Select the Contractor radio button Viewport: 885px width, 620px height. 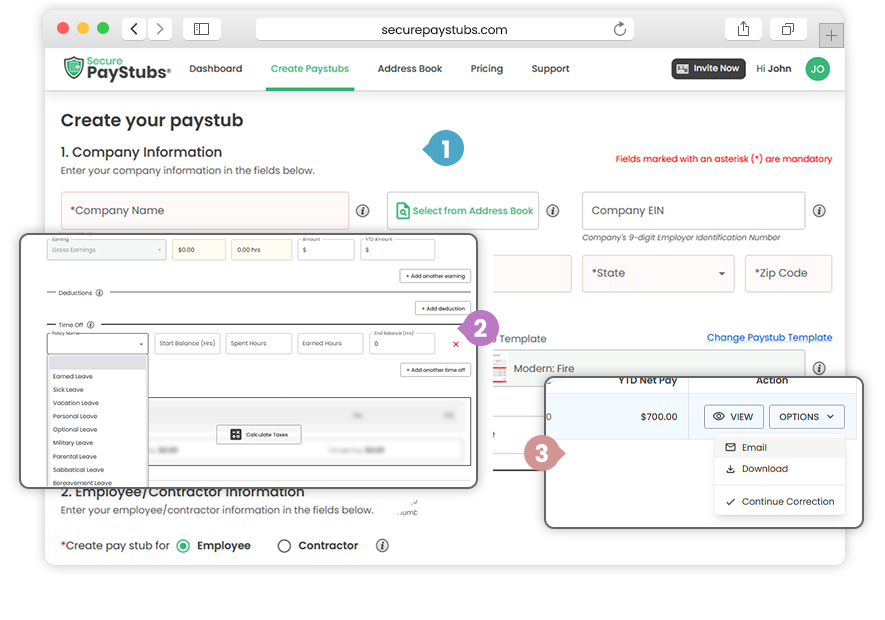pyautogui.click(x=284, y=546)
